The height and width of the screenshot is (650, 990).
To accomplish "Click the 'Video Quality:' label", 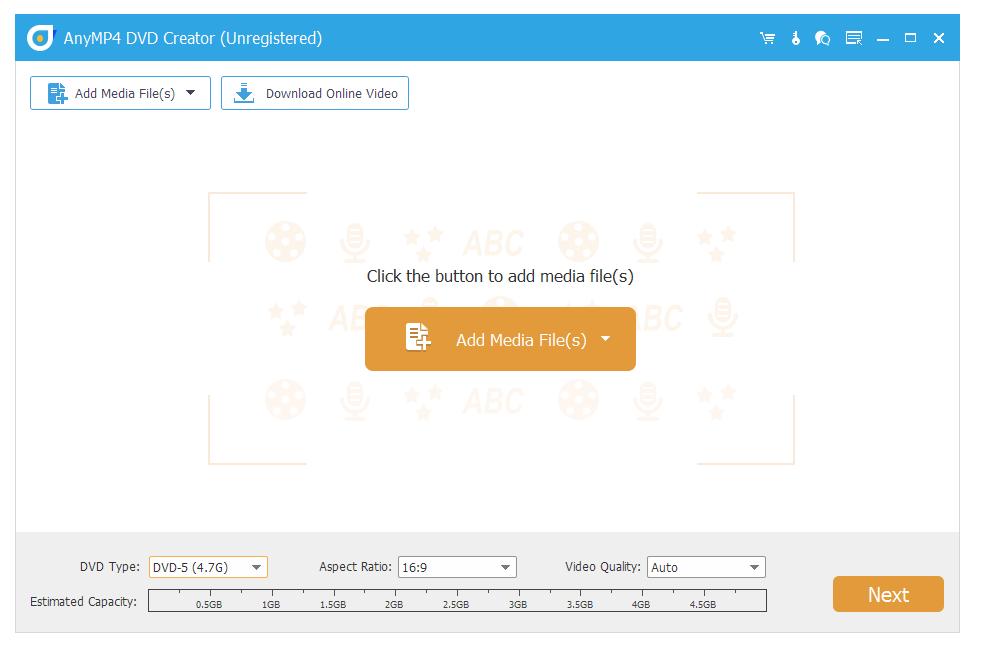I will click(x=602, y=567).
